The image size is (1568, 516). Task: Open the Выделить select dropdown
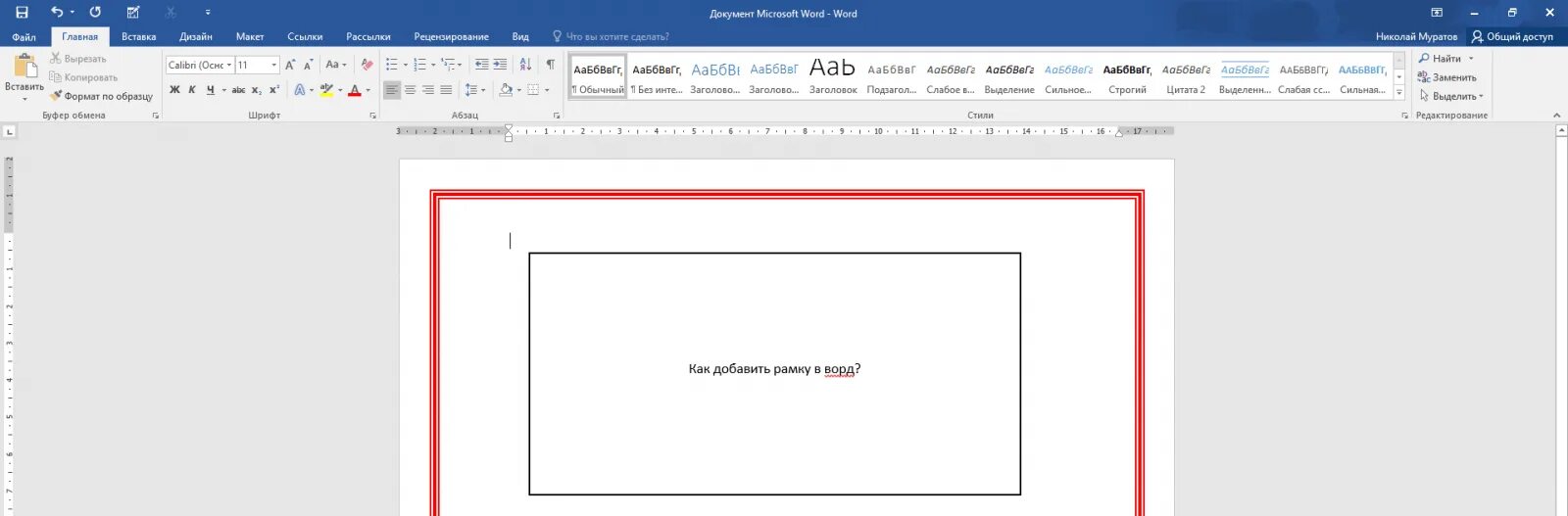[1451, 96]
